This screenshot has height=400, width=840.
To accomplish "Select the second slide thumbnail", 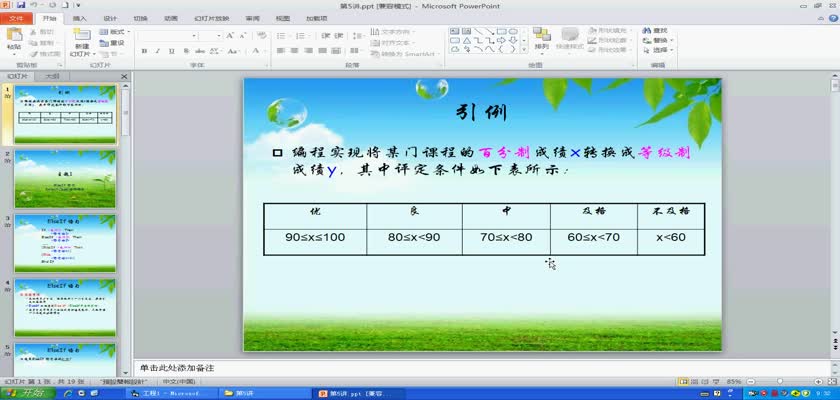I will [x=64, y=178].
